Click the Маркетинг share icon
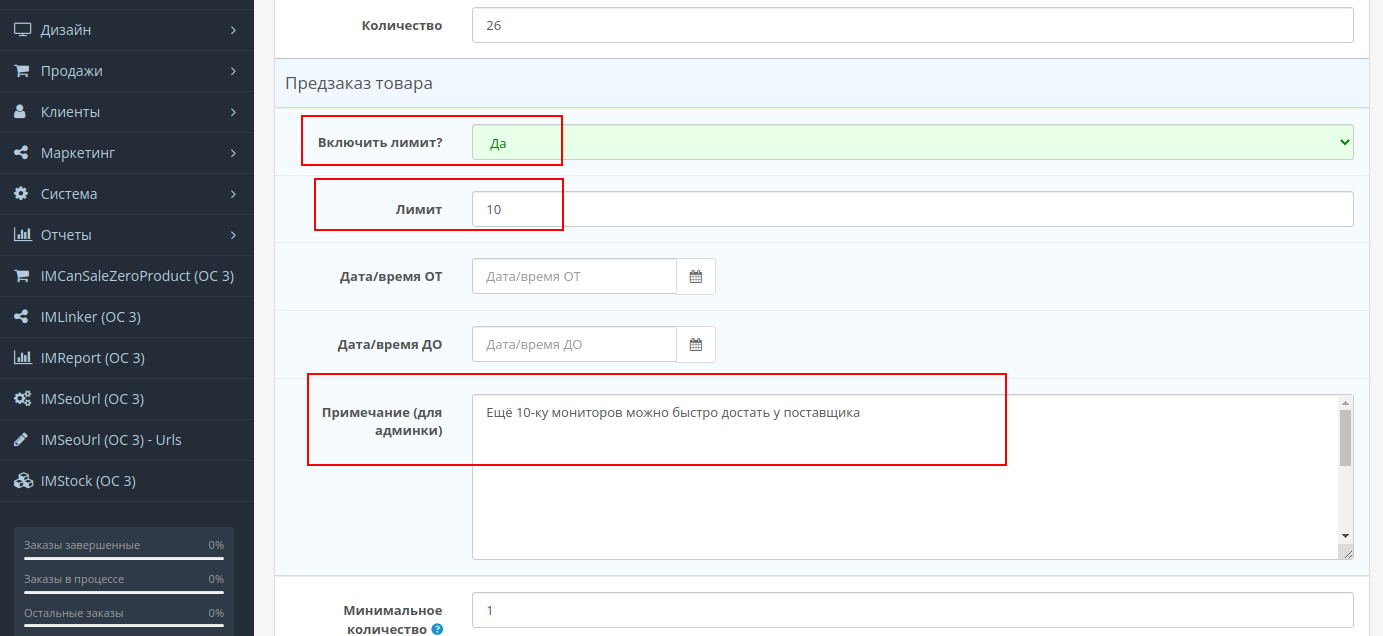 pos(21,153)
